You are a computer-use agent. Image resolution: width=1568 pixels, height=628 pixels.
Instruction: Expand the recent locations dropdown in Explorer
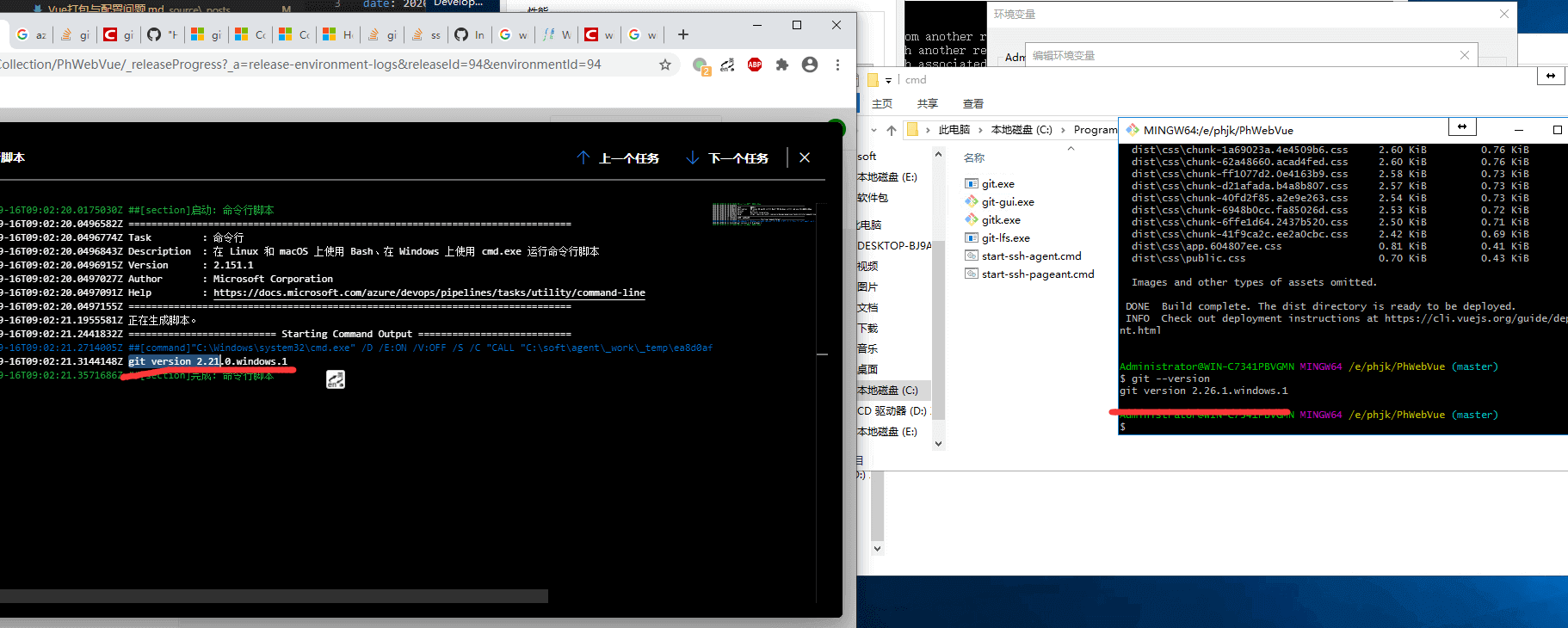tap(874, 130)
